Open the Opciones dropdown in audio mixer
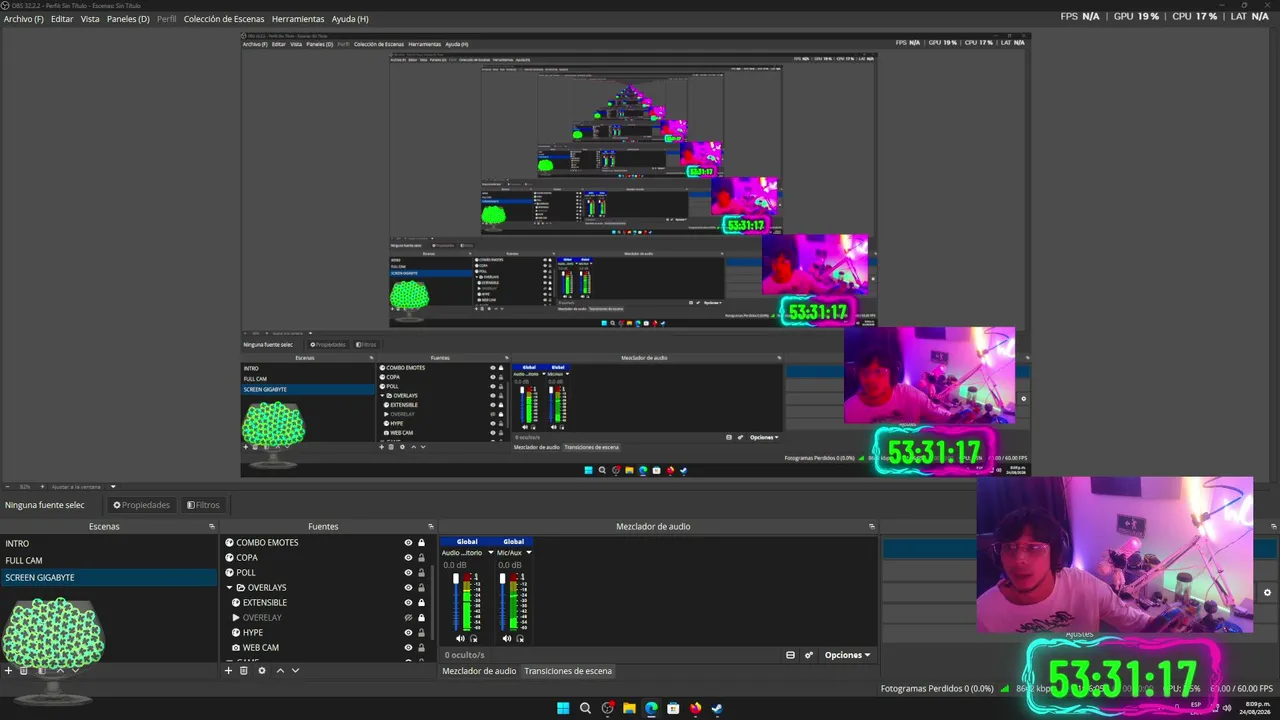 pyautogui.click(x=847, y=655)
